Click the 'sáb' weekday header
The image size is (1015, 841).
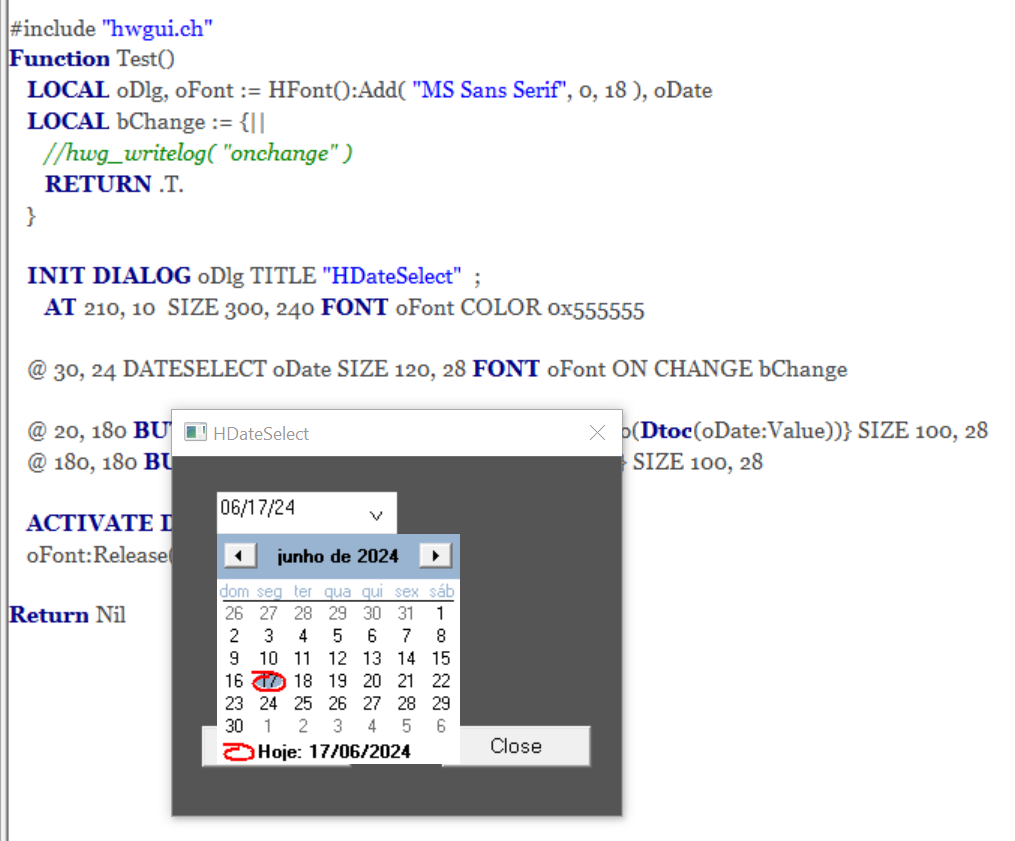441,591
